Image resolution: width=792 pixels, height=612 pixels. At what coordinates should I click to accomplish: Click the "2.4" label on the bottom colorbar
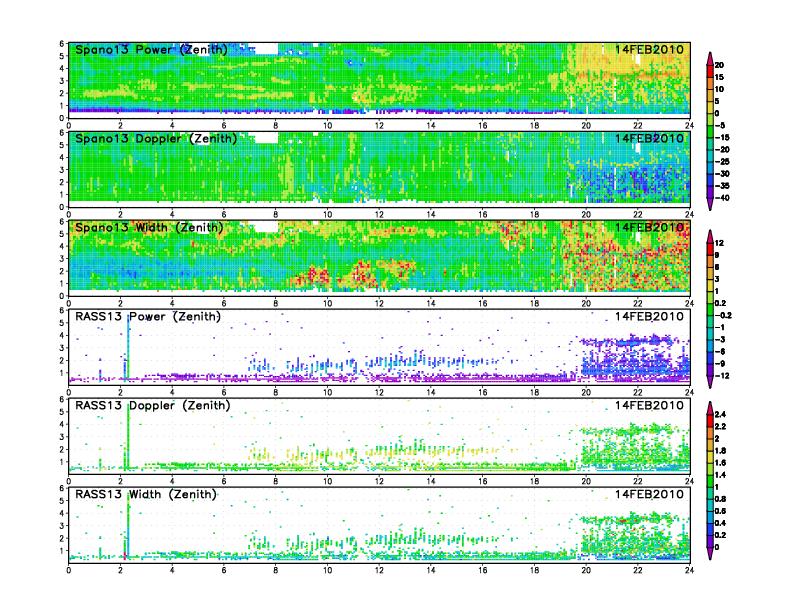click(733, 413)
